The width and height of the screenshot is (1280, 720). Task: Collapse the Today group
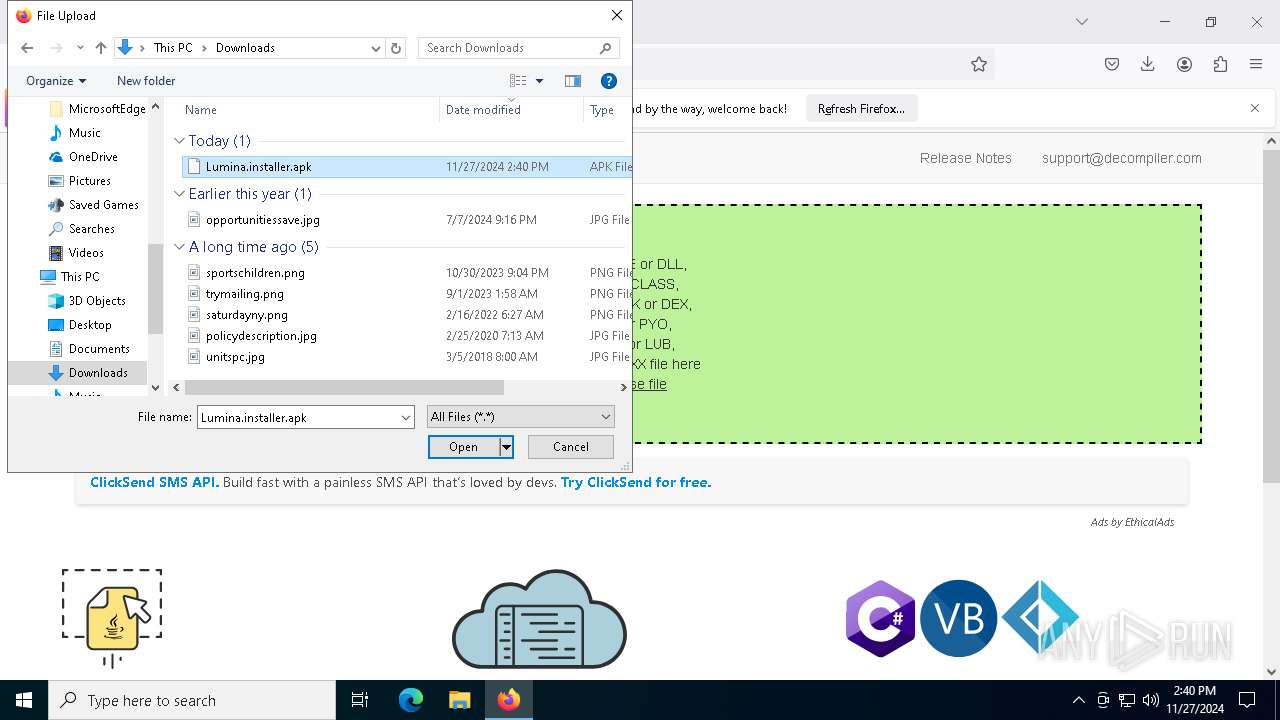pos(180,141)
